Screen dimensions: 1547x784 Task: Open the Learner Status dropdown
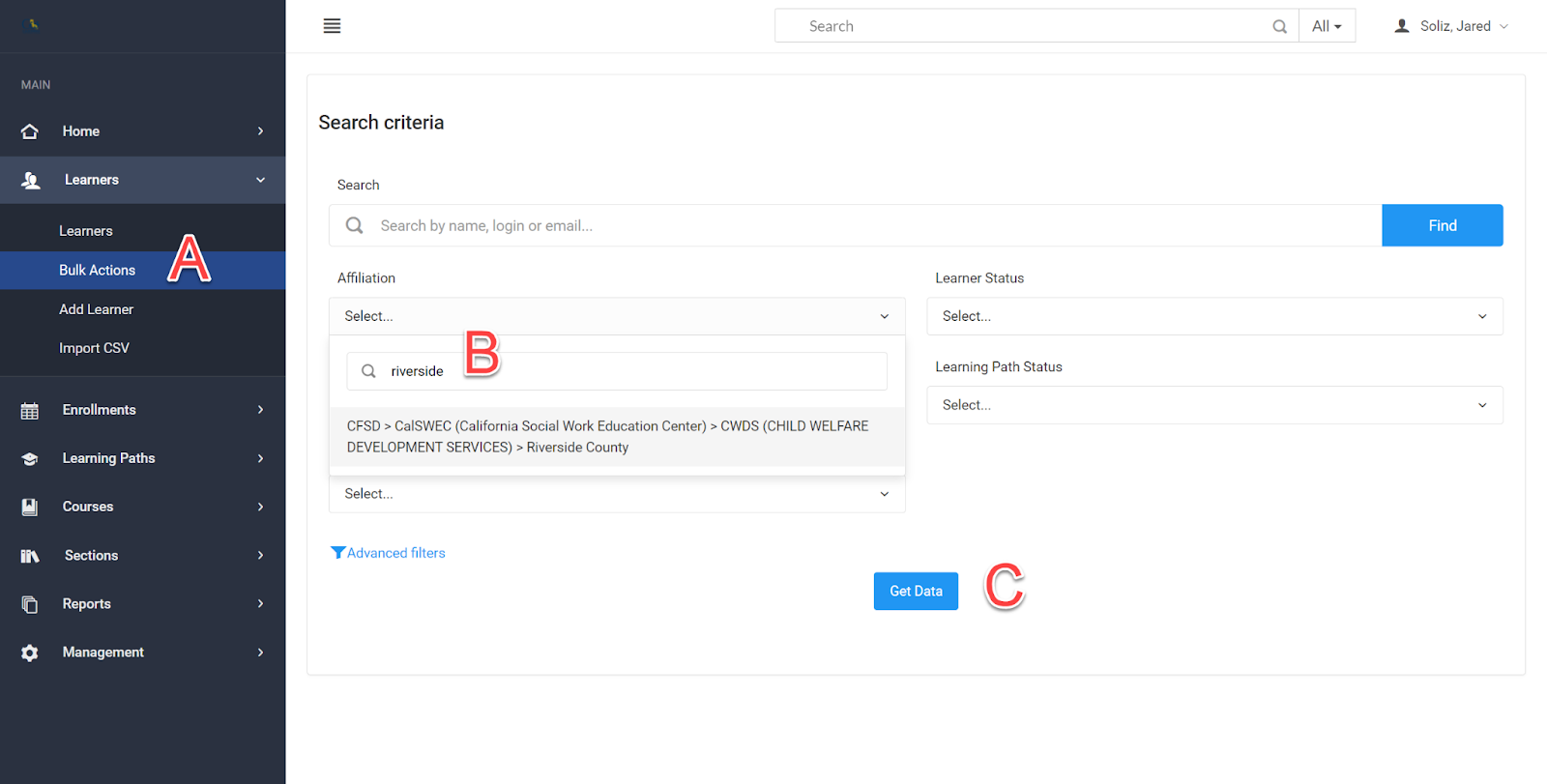(1214, 316)
